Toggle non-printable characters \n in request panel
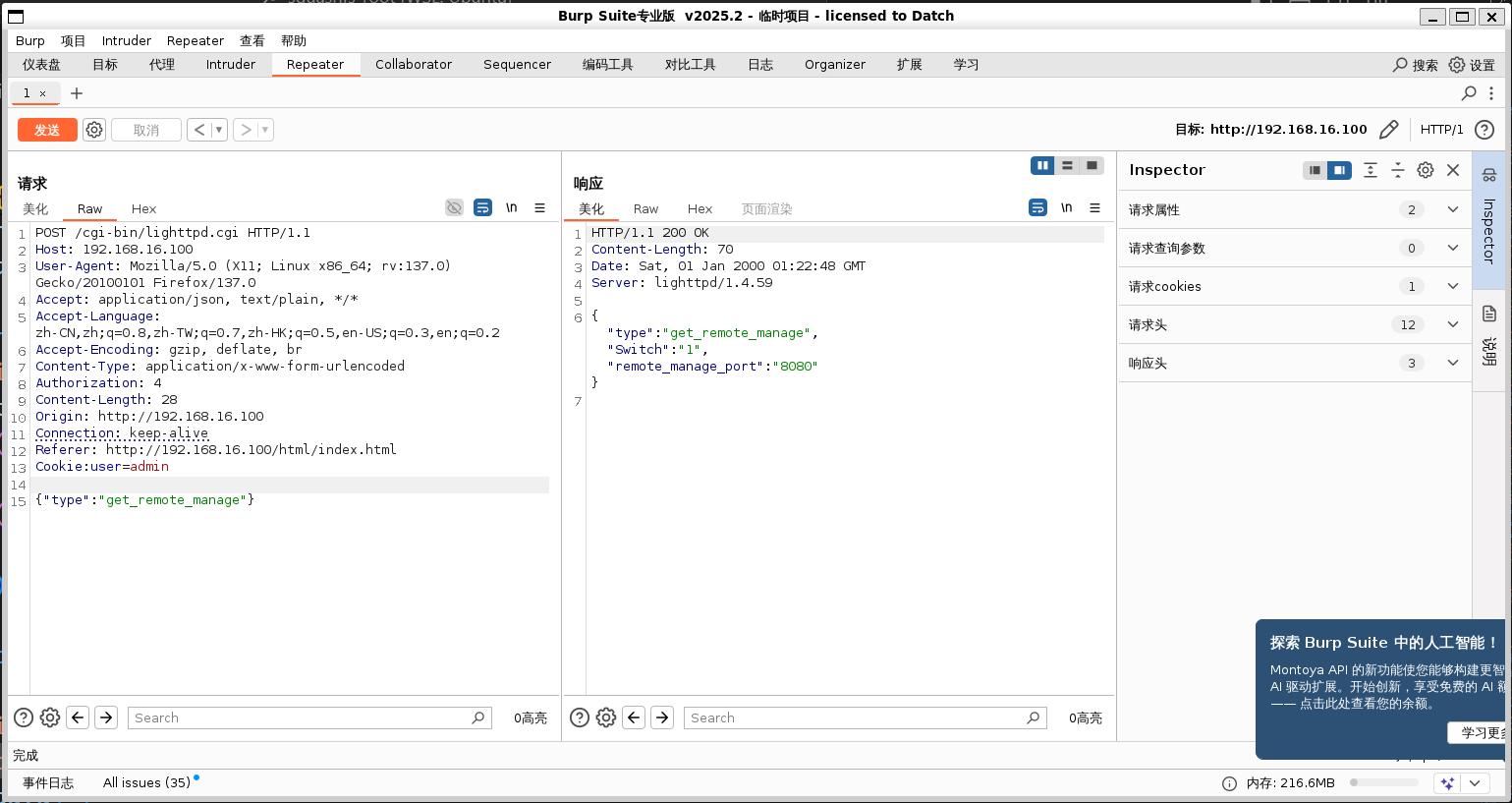The width and height of the screenshot is (1512, 803). tap(511, 207)
